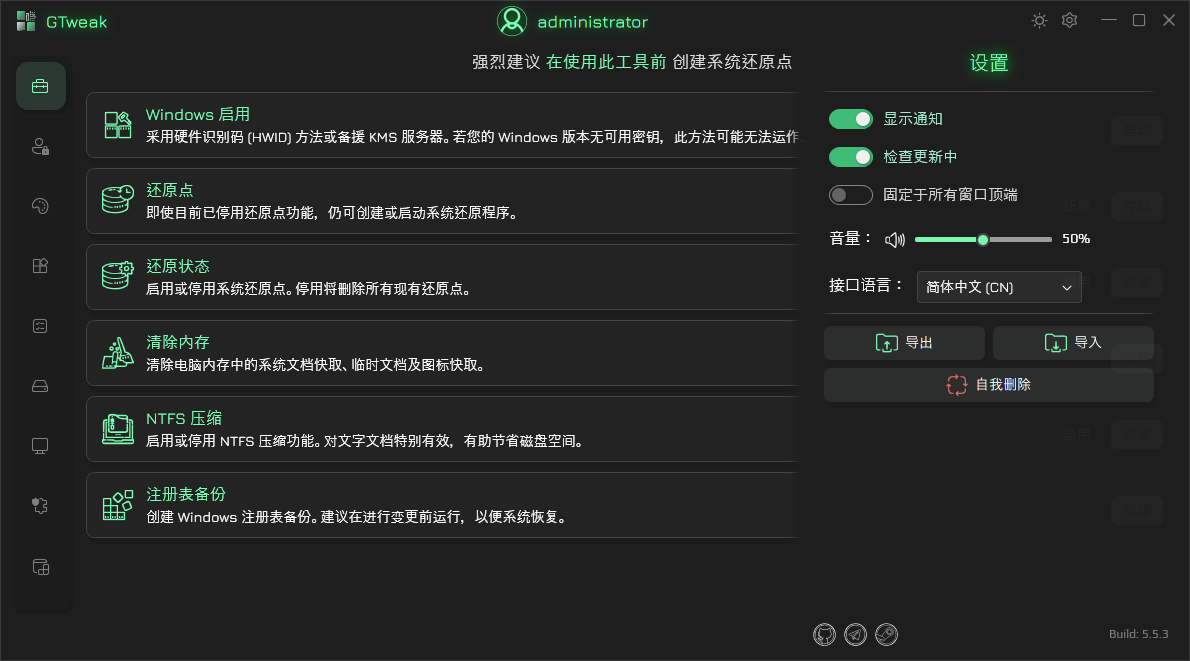
Task: Click the 自我删除 self-delete button
Action: click(989, 385)
